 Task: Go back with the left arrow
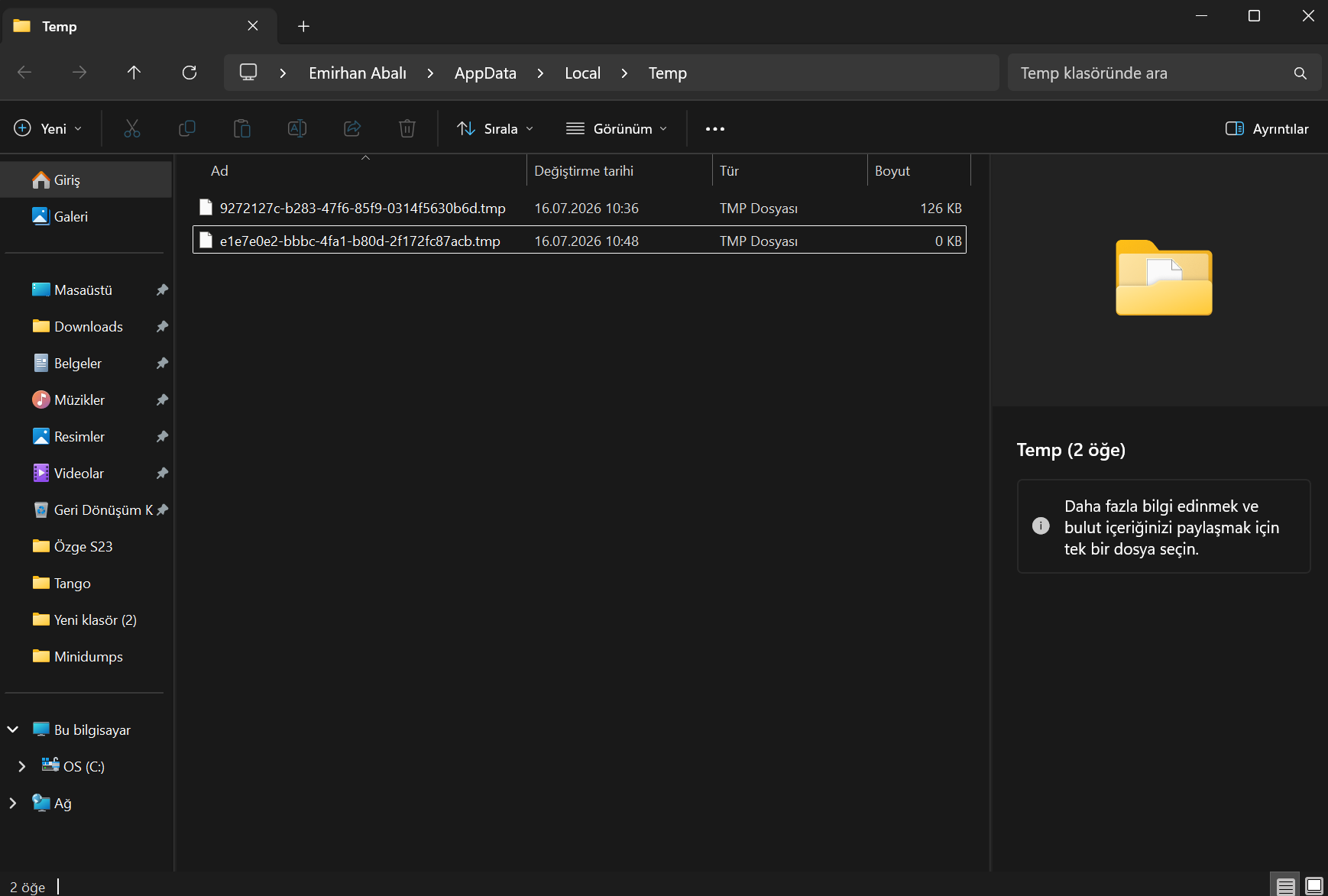click(x=24, y=73)
